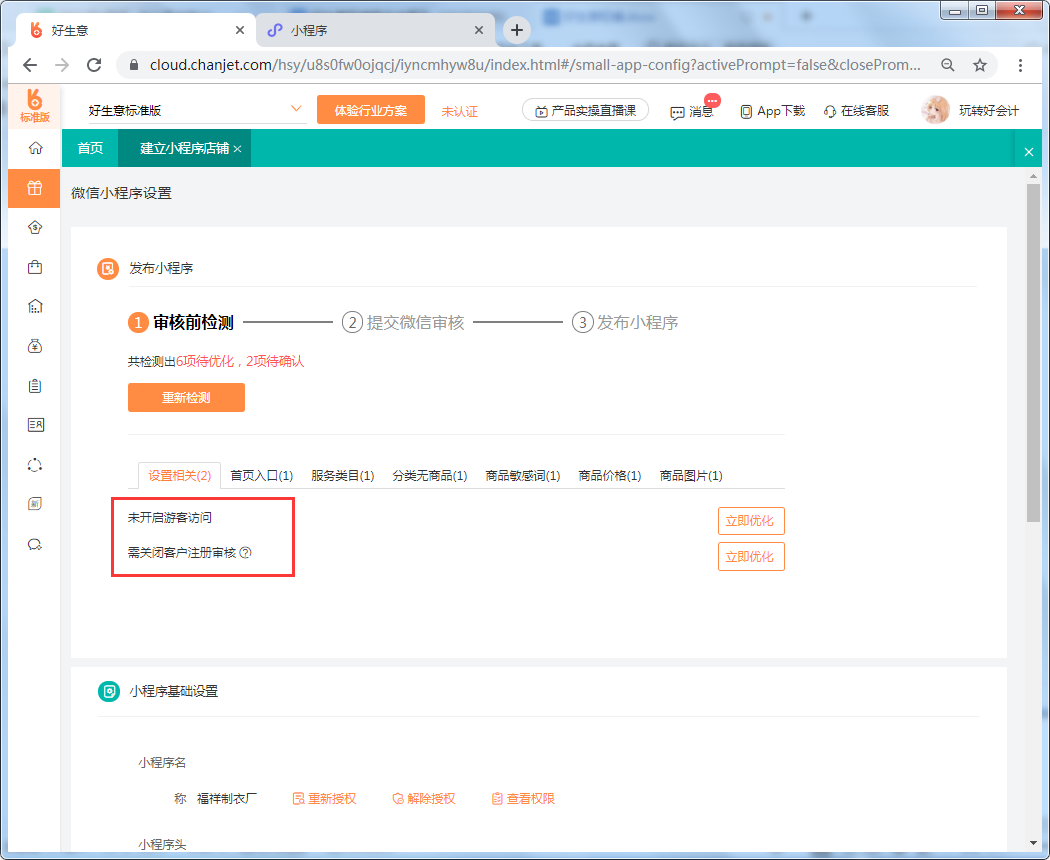Screen dimensions: 1050x860
Task: Open the clipboard list sidebar icon
Action: (35, 386)
